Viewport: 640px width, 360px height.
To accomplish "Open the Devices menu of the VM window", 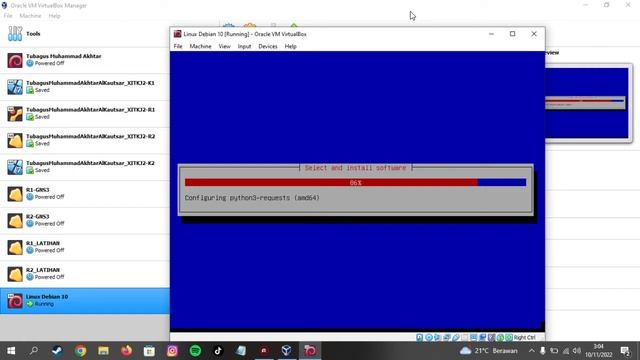I will click(x=268, y=46).
